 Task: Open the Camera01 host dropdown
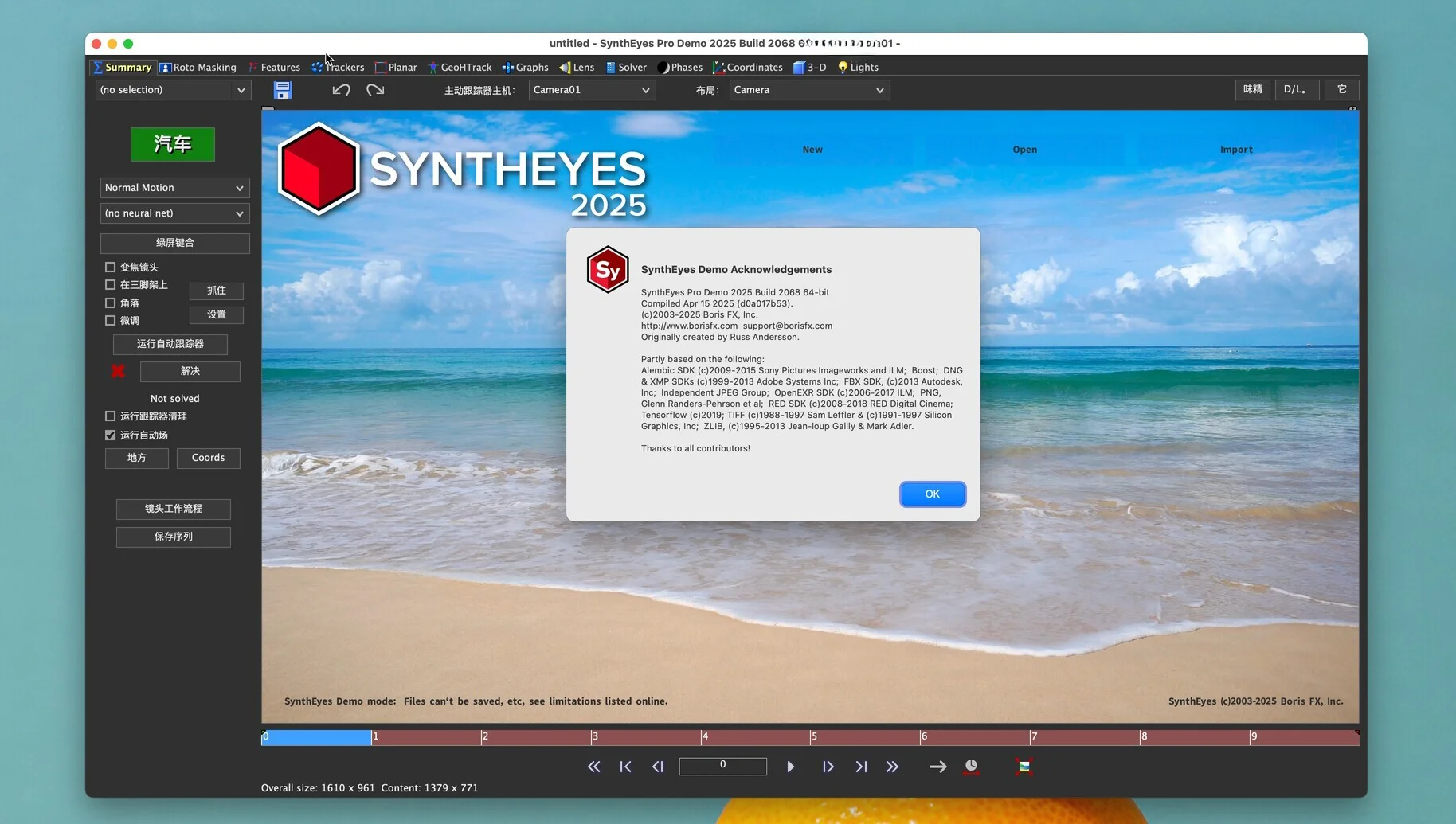pos(592,90)
